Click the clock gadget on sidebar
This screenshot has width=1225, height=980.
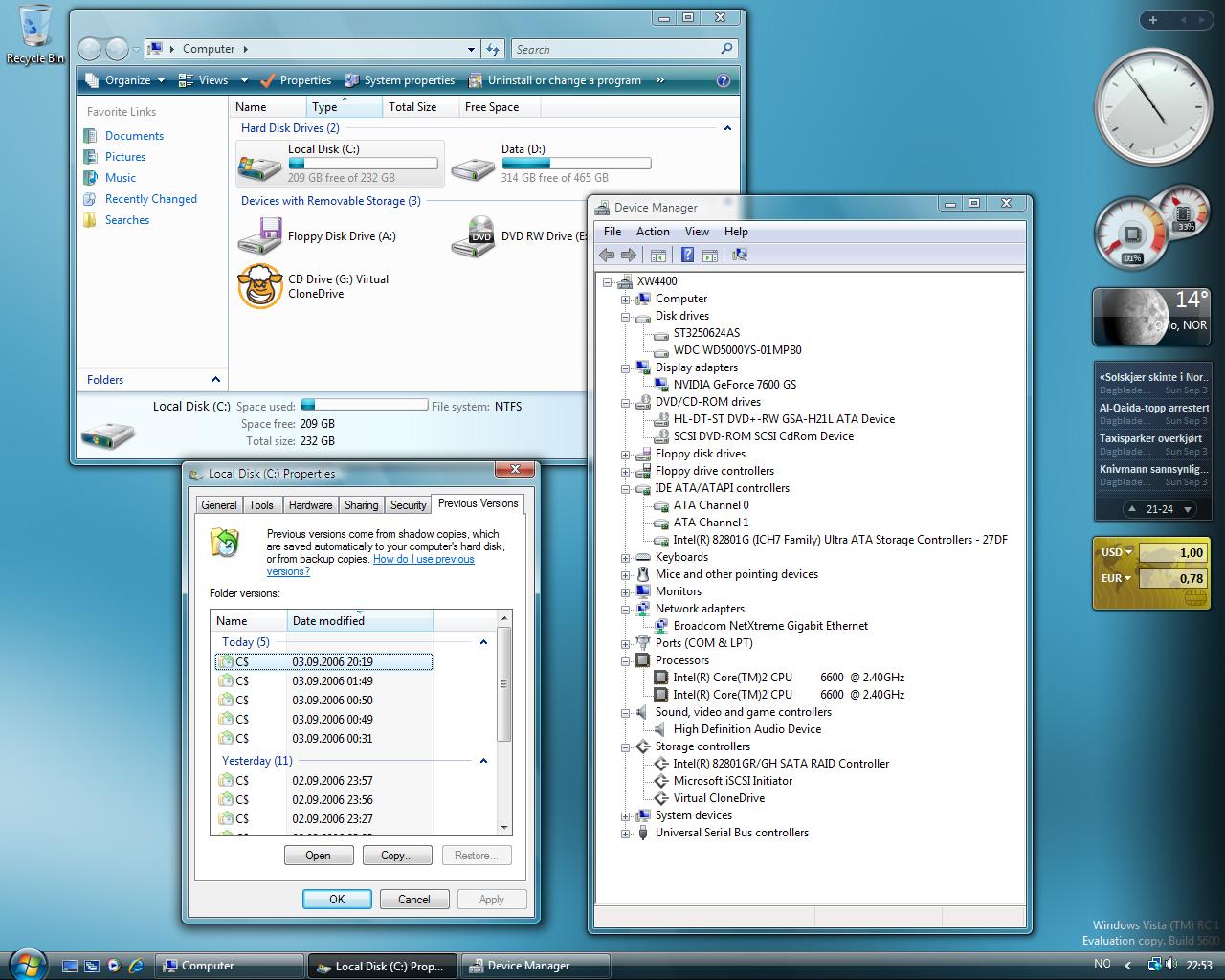1152,106
